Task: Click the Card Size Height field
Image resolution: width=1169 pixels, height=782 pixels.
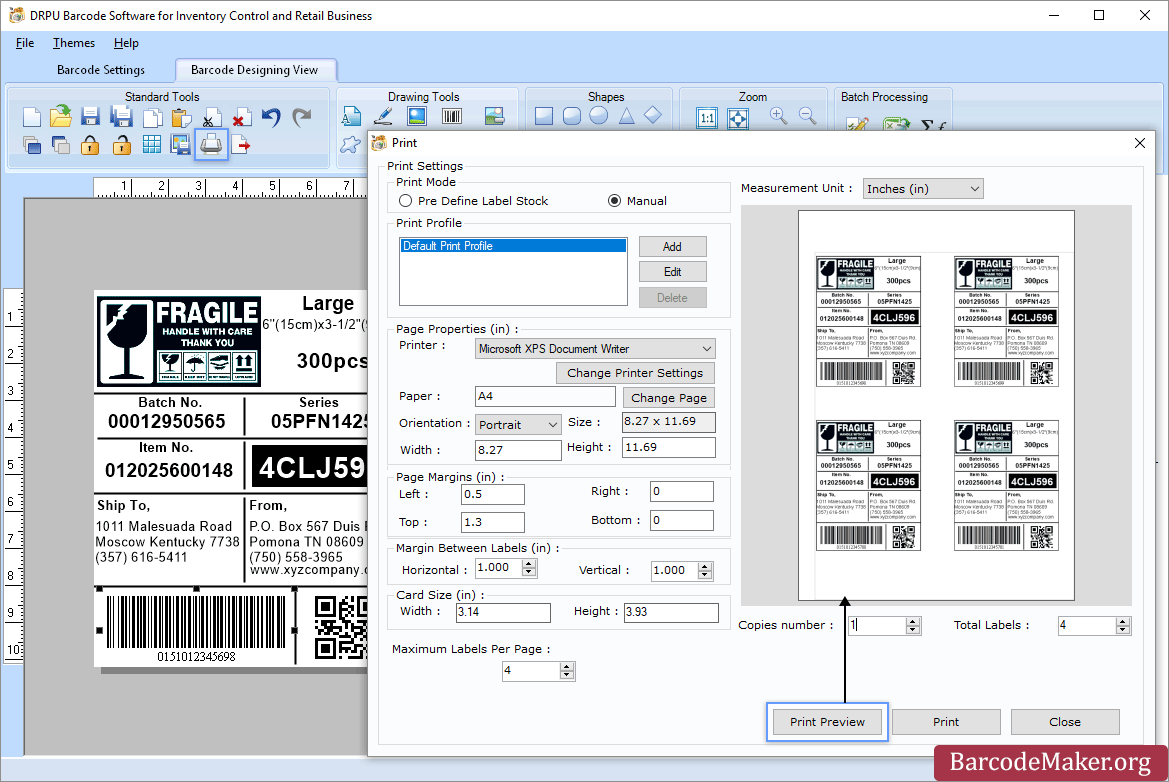Action: coord(671,613)
